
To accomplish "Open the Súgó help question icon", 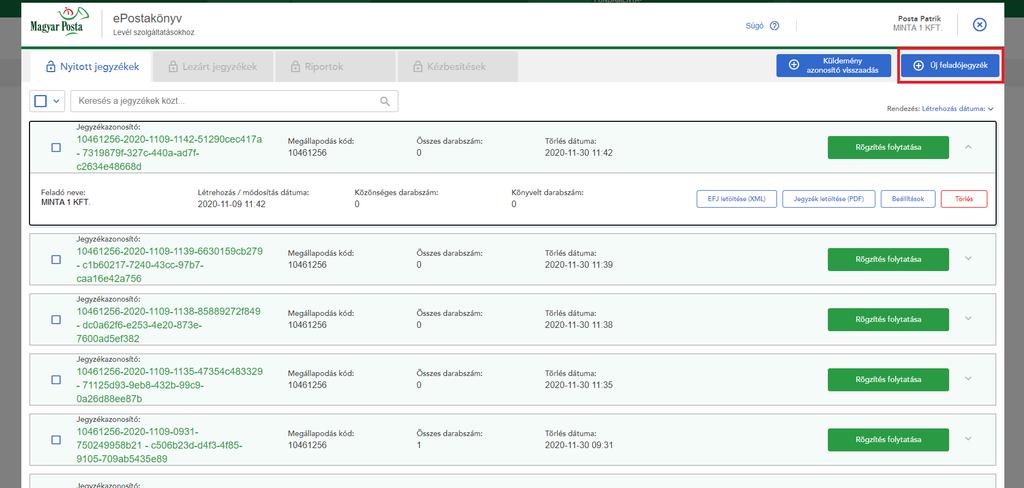I will (775, 26).
